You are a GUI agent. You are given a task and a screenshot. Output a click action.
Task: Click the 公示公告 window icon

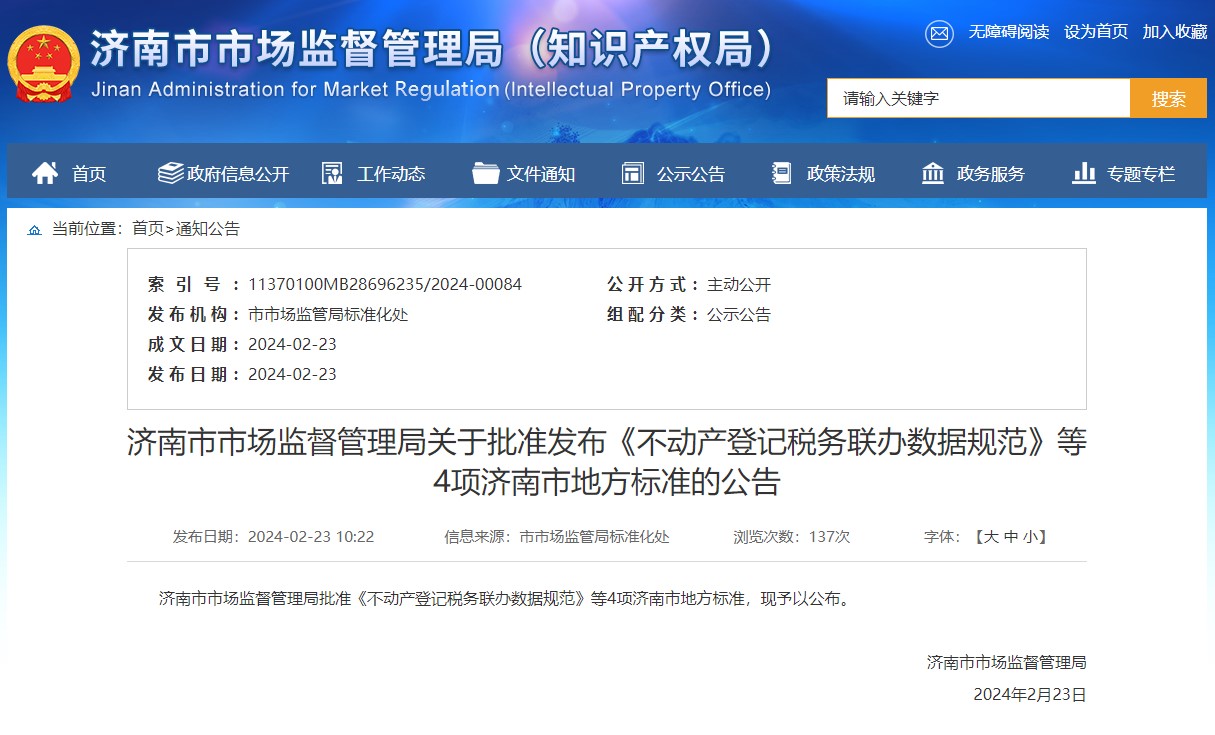[x=632, y=174]
